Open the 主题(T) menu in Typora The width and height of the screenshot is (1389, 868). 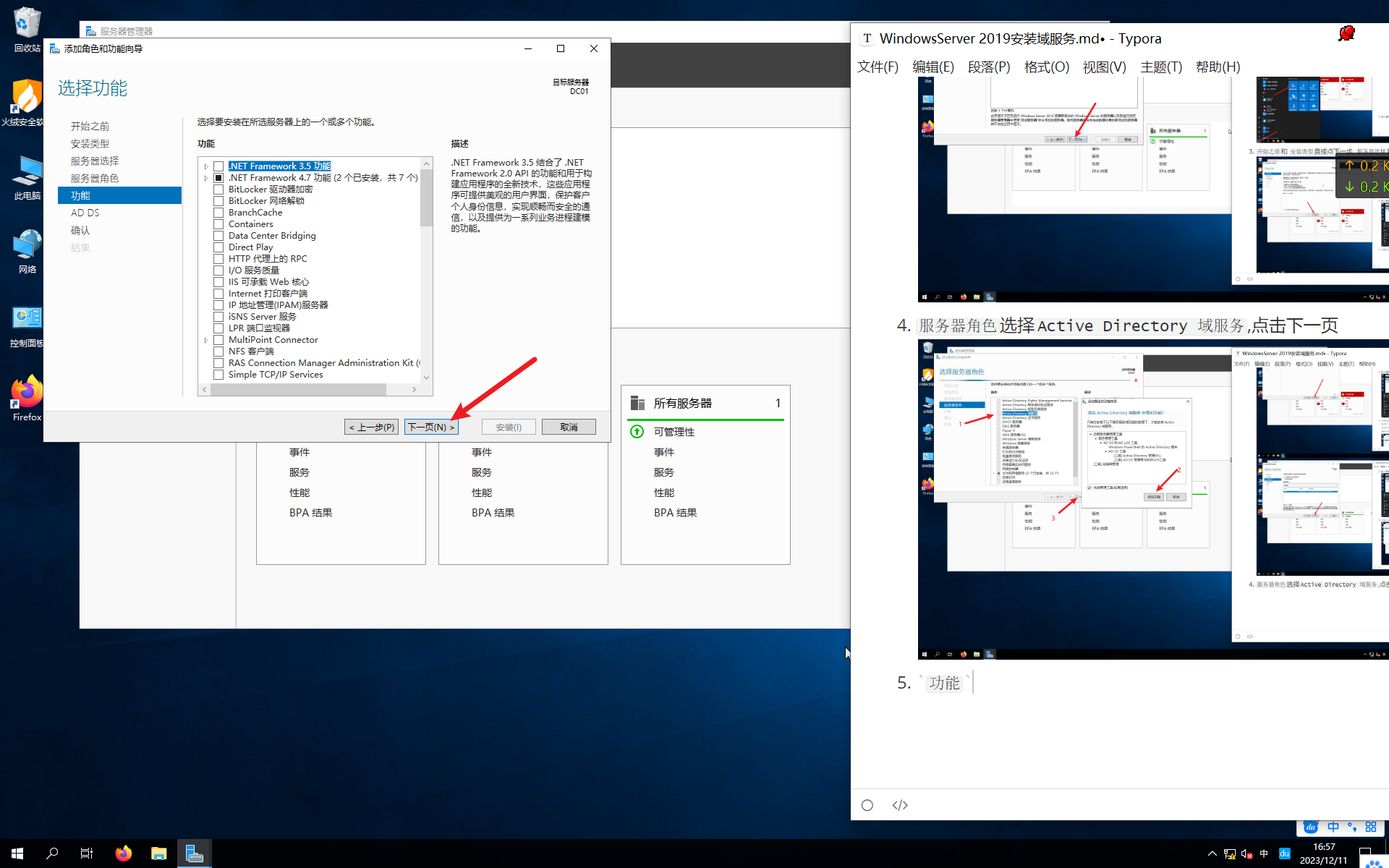(1160, 67)
